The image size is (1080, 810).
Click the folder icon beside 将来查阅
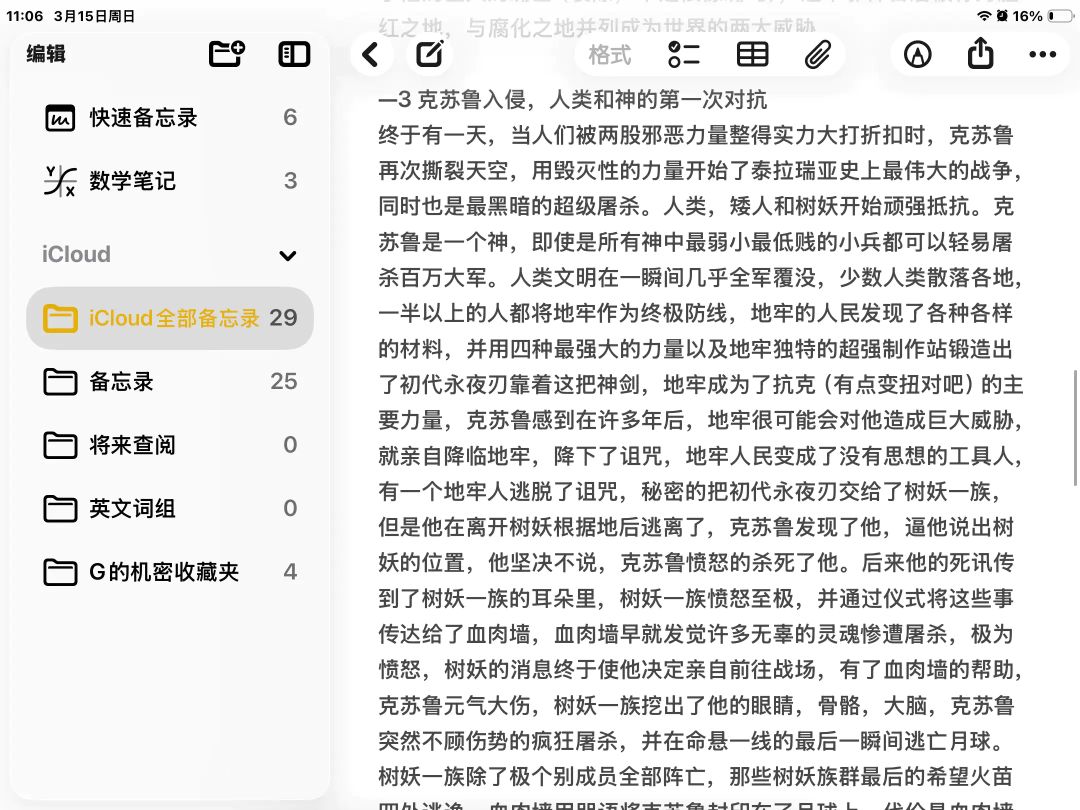coord(60,445)
